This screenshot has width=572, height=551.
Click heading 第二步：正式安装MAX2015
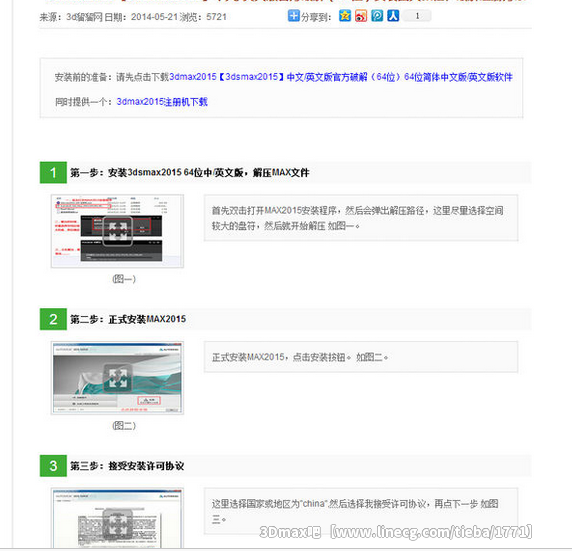128,319
